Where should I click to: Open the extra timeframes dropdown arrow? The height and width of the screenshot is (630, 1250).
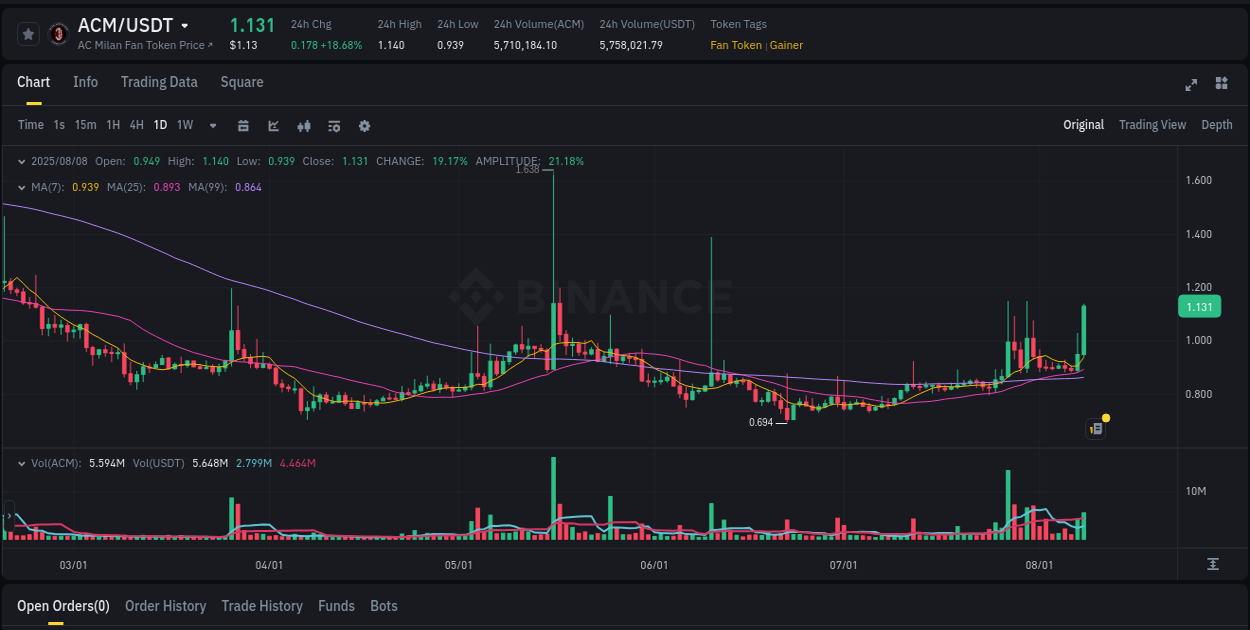click(212, 125)
